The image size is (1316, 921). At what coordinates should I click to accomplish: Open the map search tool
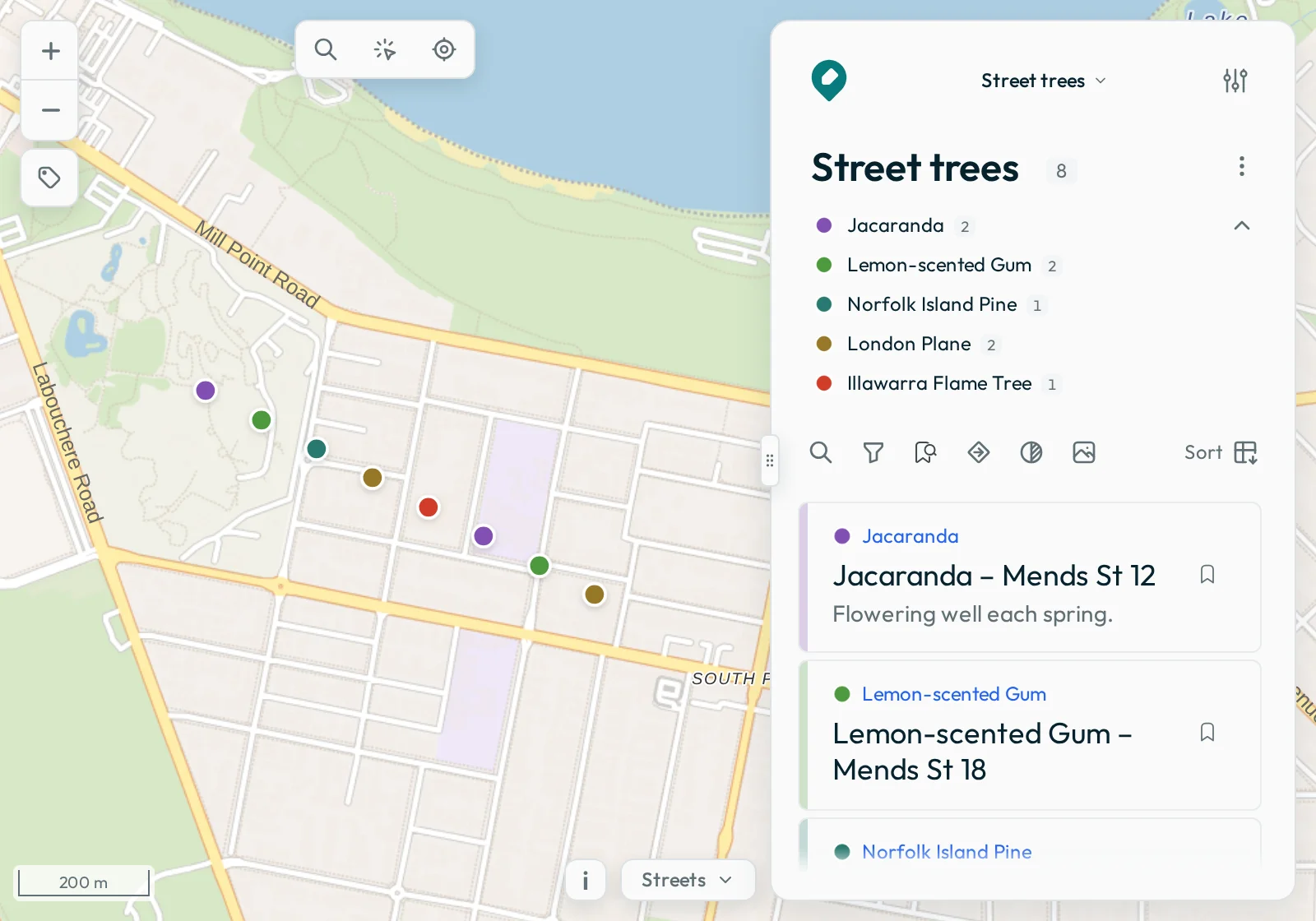pyautogui.click(x=326, y=49)
